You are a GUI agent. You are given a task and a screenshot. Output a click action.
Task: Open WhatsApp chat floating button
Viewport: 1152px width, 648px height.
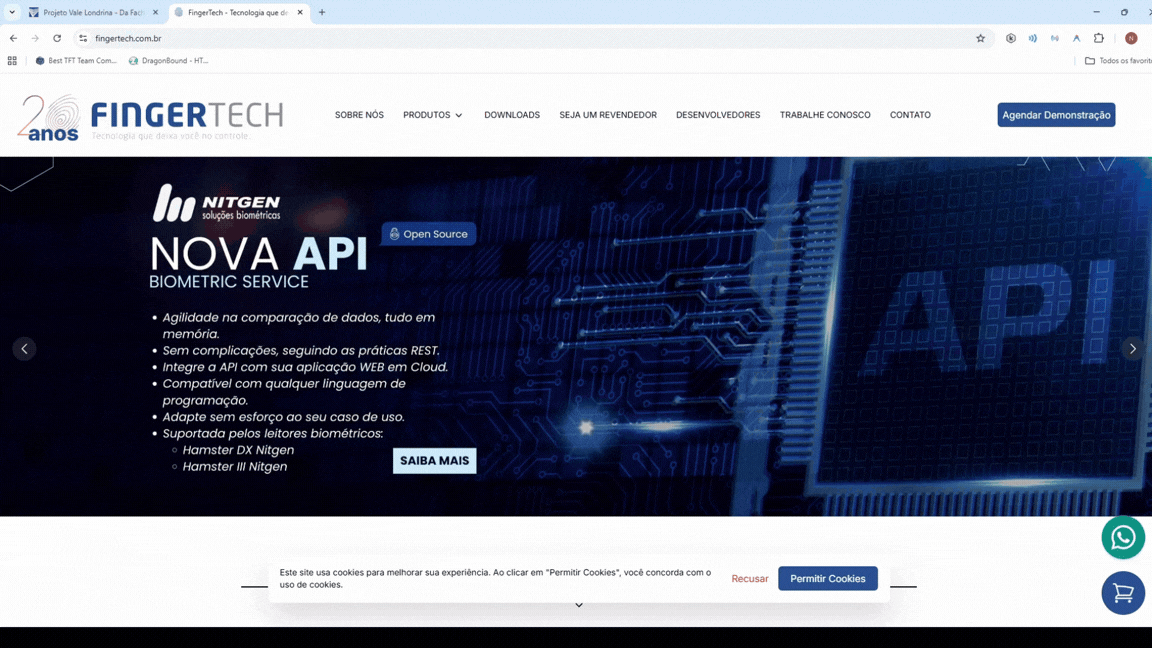coord(1123,538)
